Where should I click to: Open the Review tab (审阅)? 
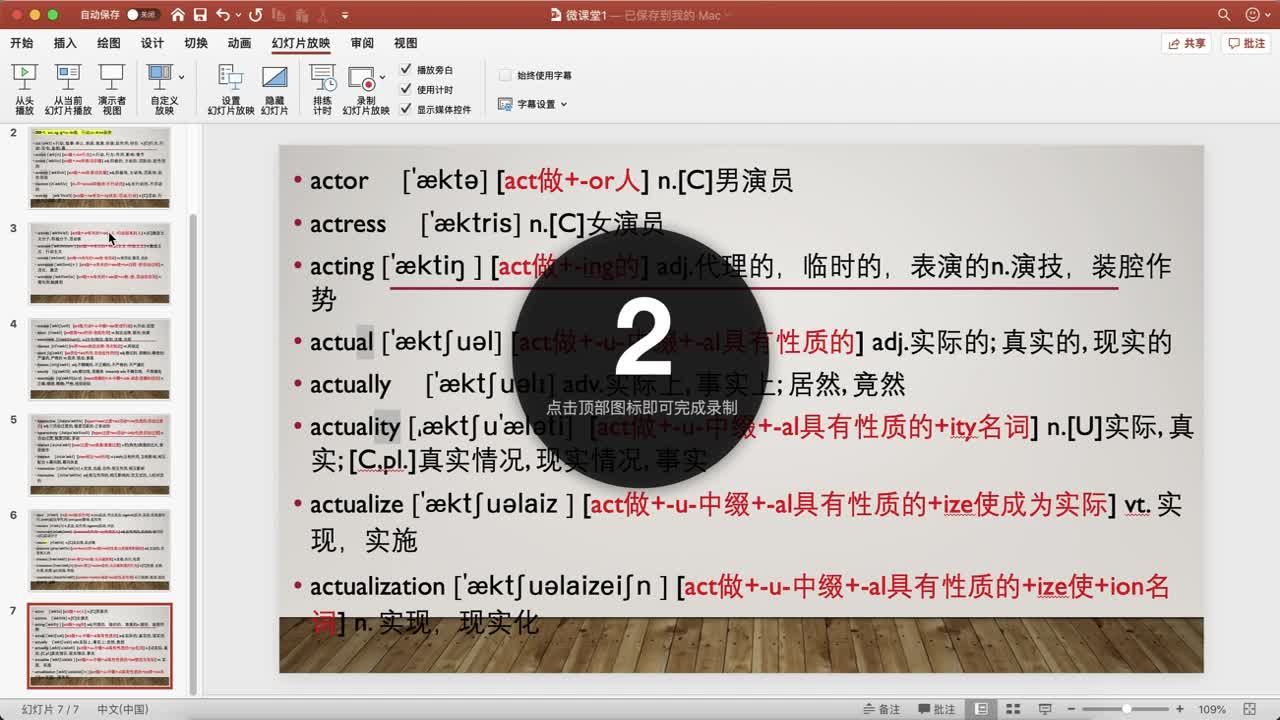(362, 43)
